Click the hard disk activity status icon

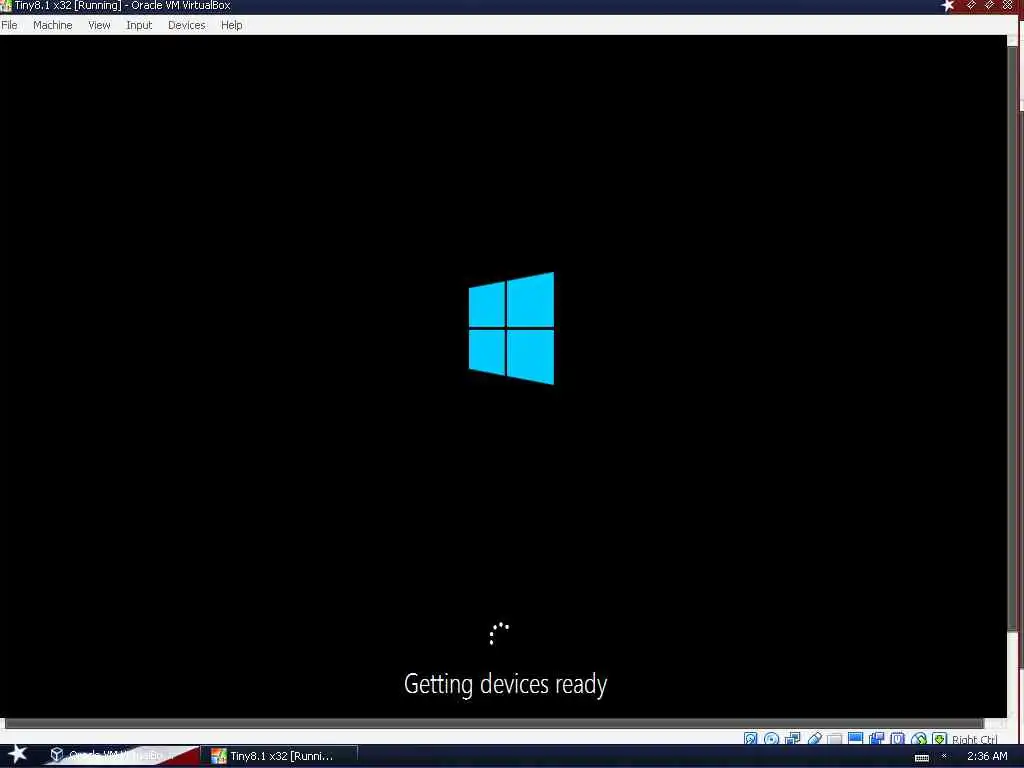click(750, 739)
